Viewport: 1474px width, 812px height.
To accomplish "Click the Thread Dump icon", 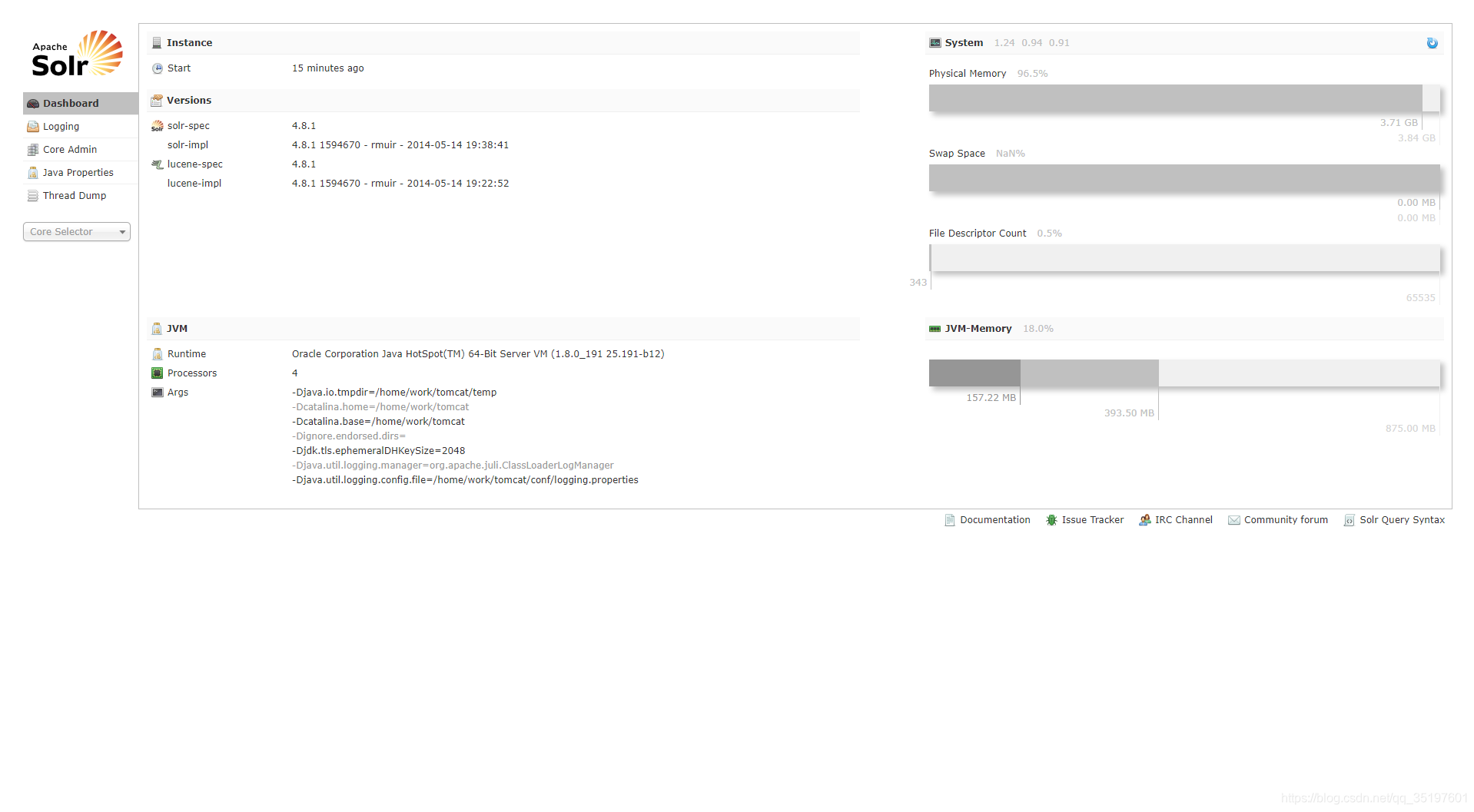I will pos(33,196).
